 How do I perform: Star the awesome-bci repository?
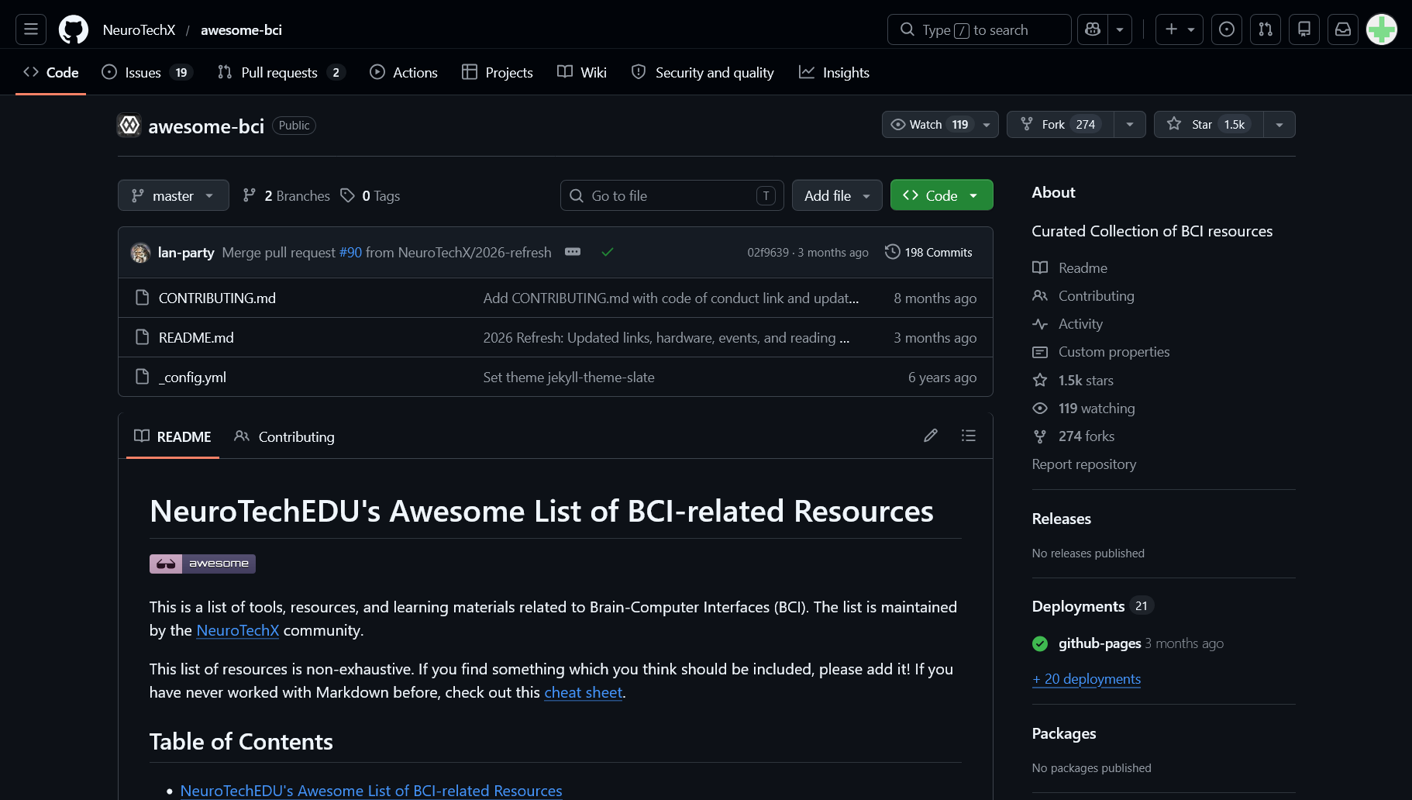point(1209,124)
